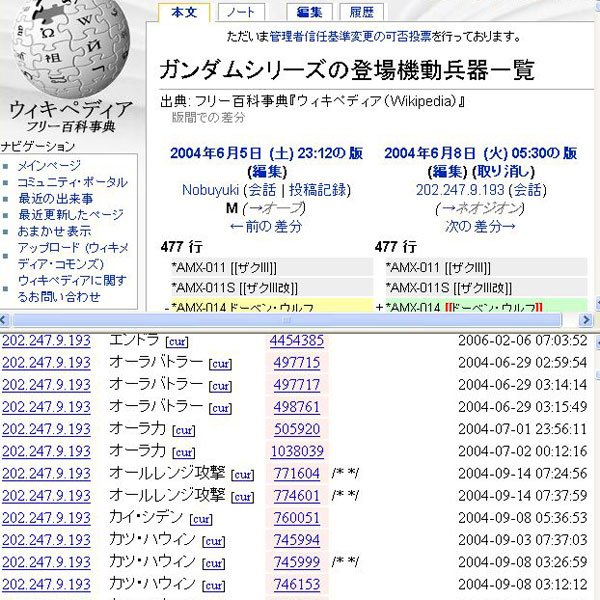Jump to →オーブ section link
The image size is (600, 600).
pyautogui.click(x=274, y=208)
